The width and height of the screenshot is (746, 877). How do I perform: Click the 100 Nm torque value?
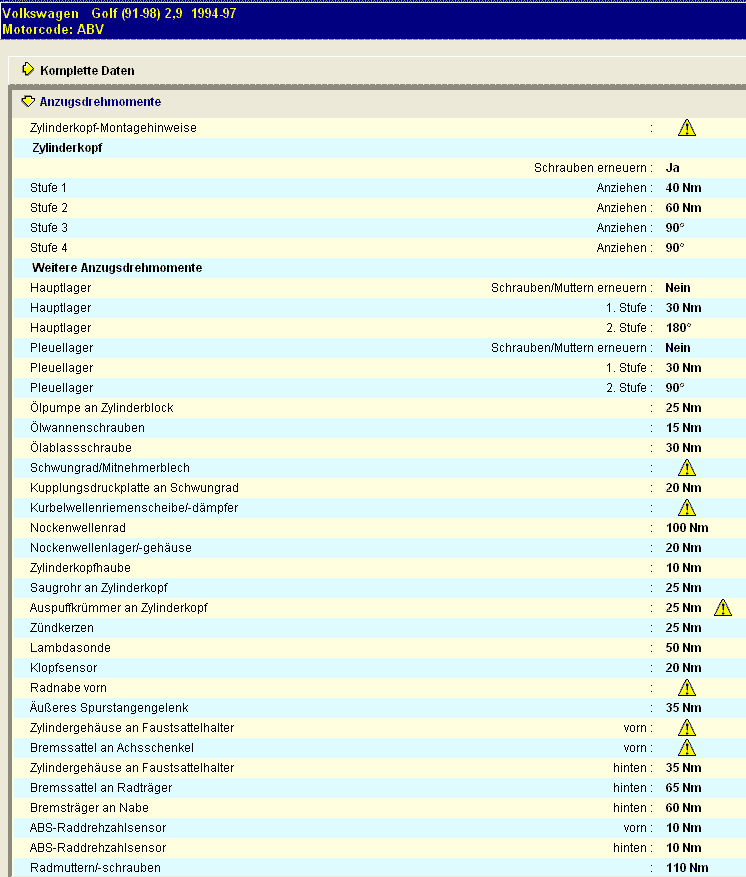686,528
